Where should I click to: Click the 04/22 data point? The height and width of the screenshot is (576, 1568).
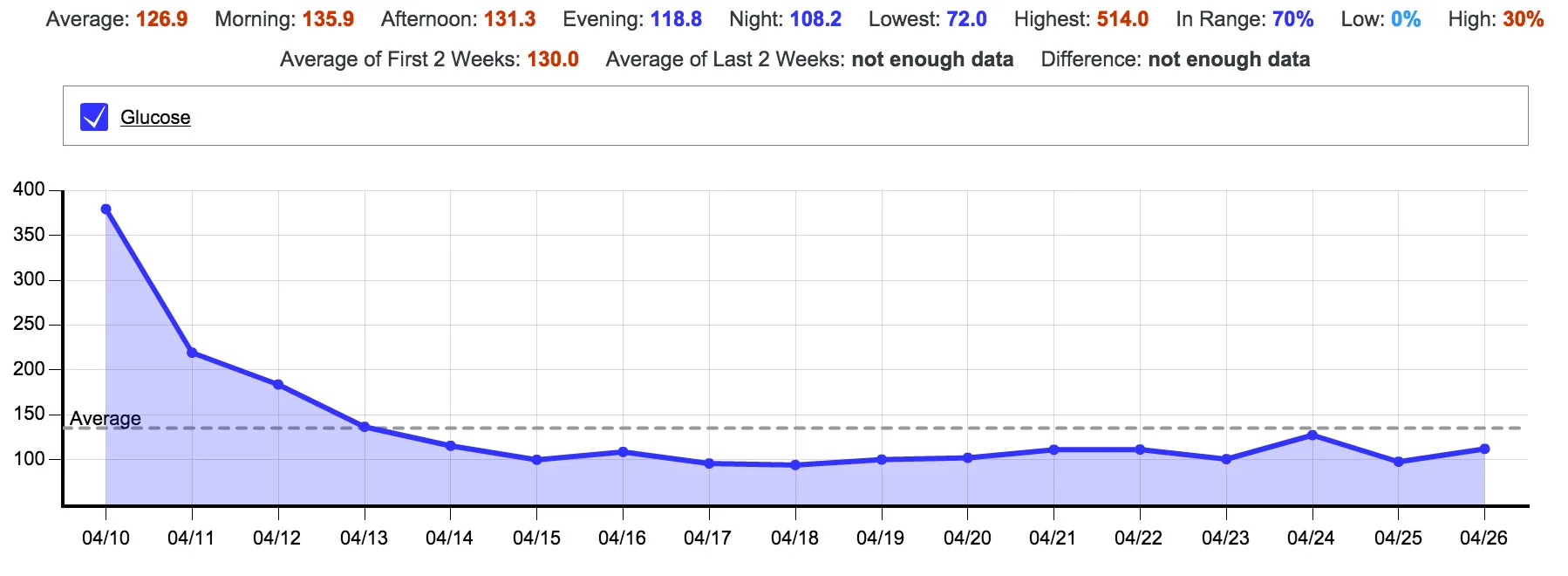click(x=1140, y=449)
